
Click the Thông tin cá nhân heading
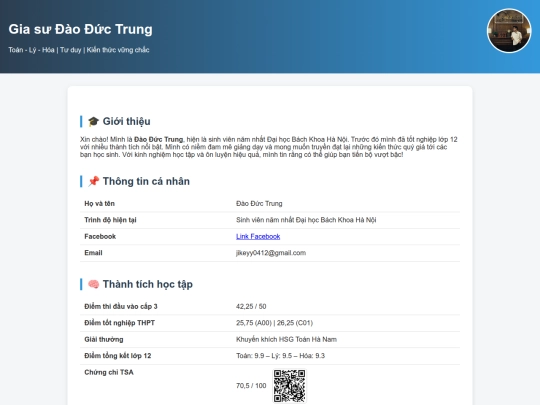146,181
